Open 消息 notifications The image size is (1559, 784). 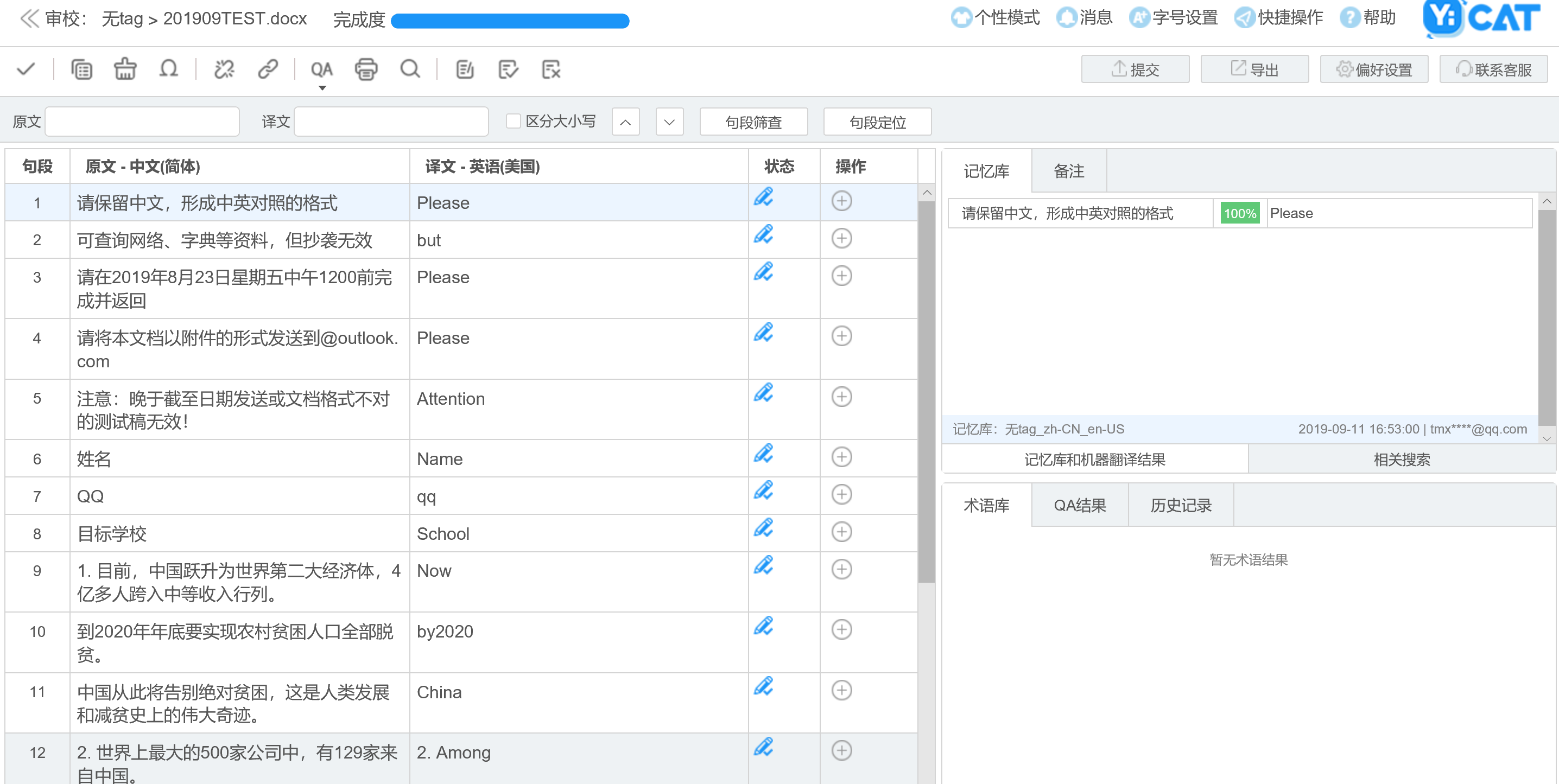[x=1085, y=17]
